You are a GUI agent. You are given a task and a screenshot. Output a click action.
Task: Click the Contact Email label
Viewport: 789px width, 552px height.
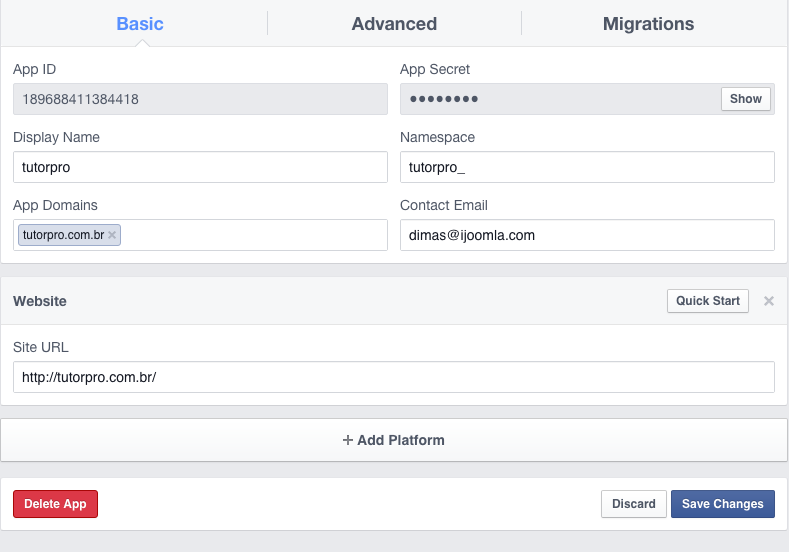(x=444, y=205)
